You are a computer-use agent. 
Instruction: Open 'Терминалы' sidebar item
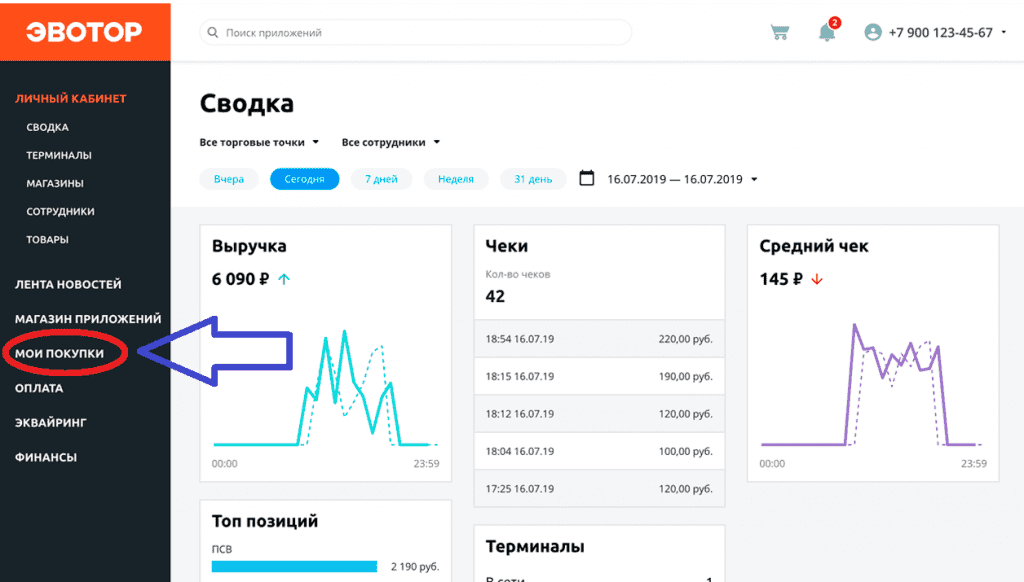(59, 155)
